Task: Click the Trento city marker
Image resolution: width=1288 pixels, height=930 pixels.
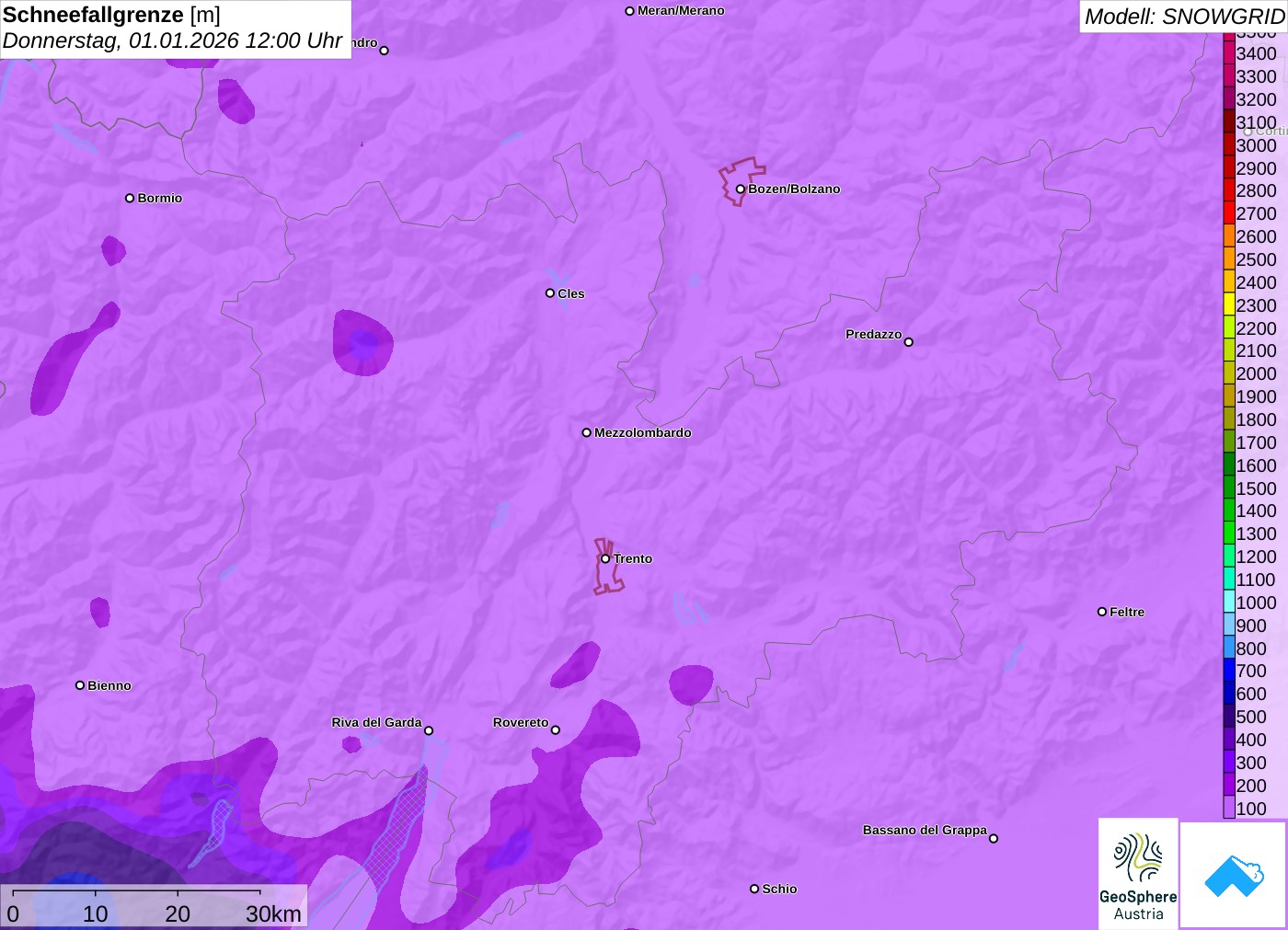Action: 605,558
